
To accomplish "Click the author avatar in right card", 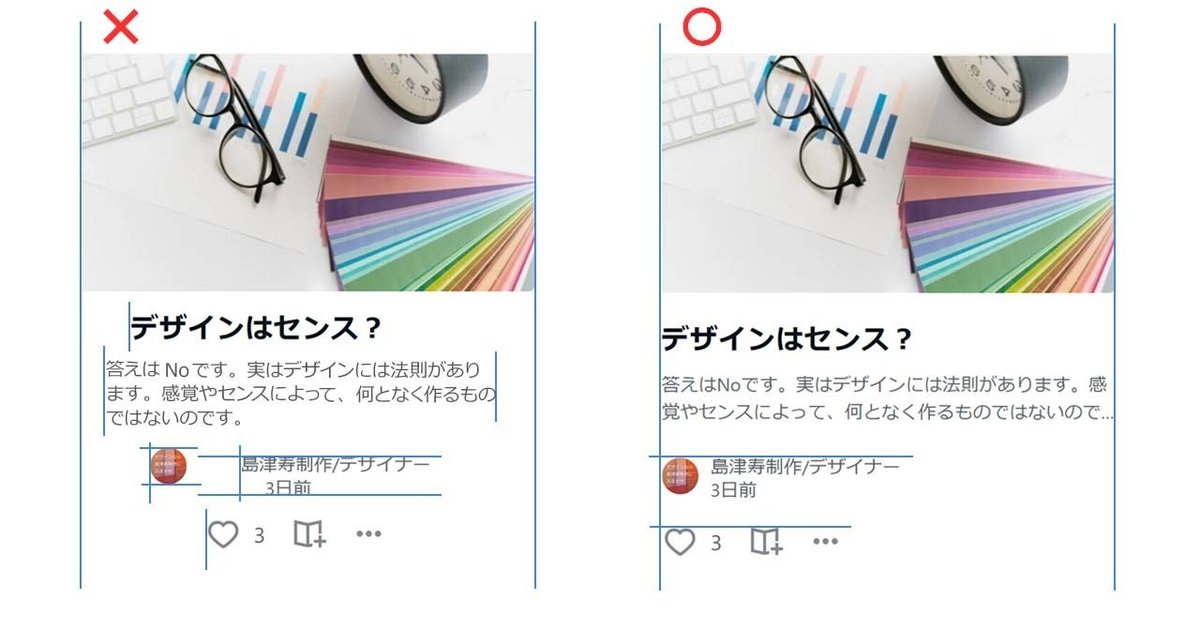I will 680,476.
